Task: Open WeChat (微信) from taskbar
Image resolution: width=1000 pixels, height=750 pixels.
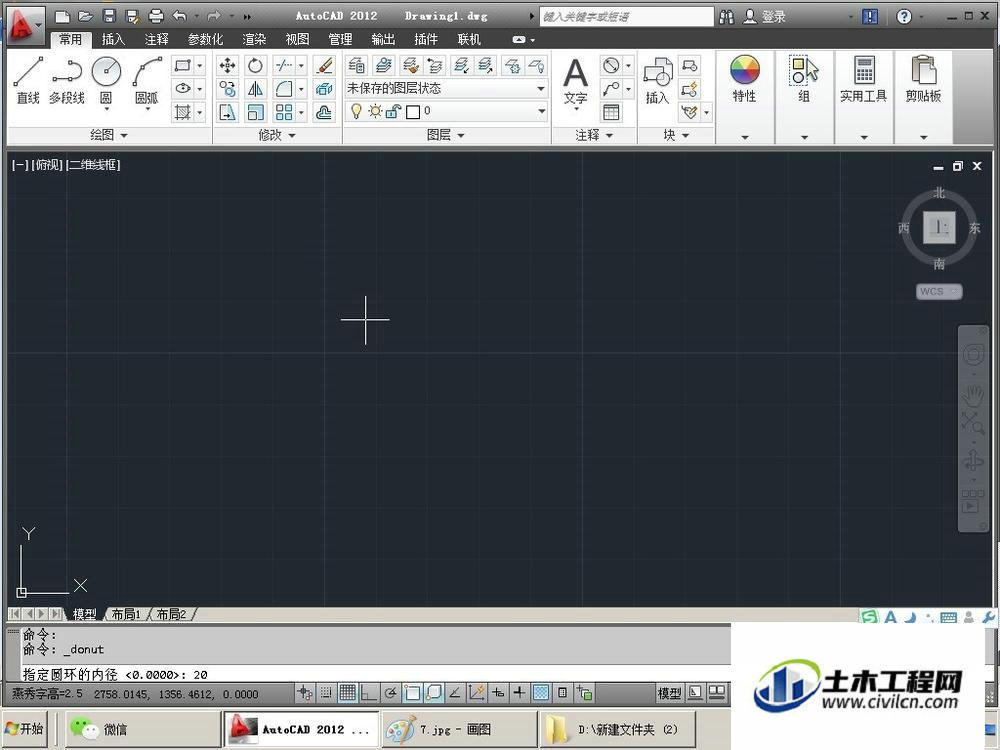Action: (142, 729)
